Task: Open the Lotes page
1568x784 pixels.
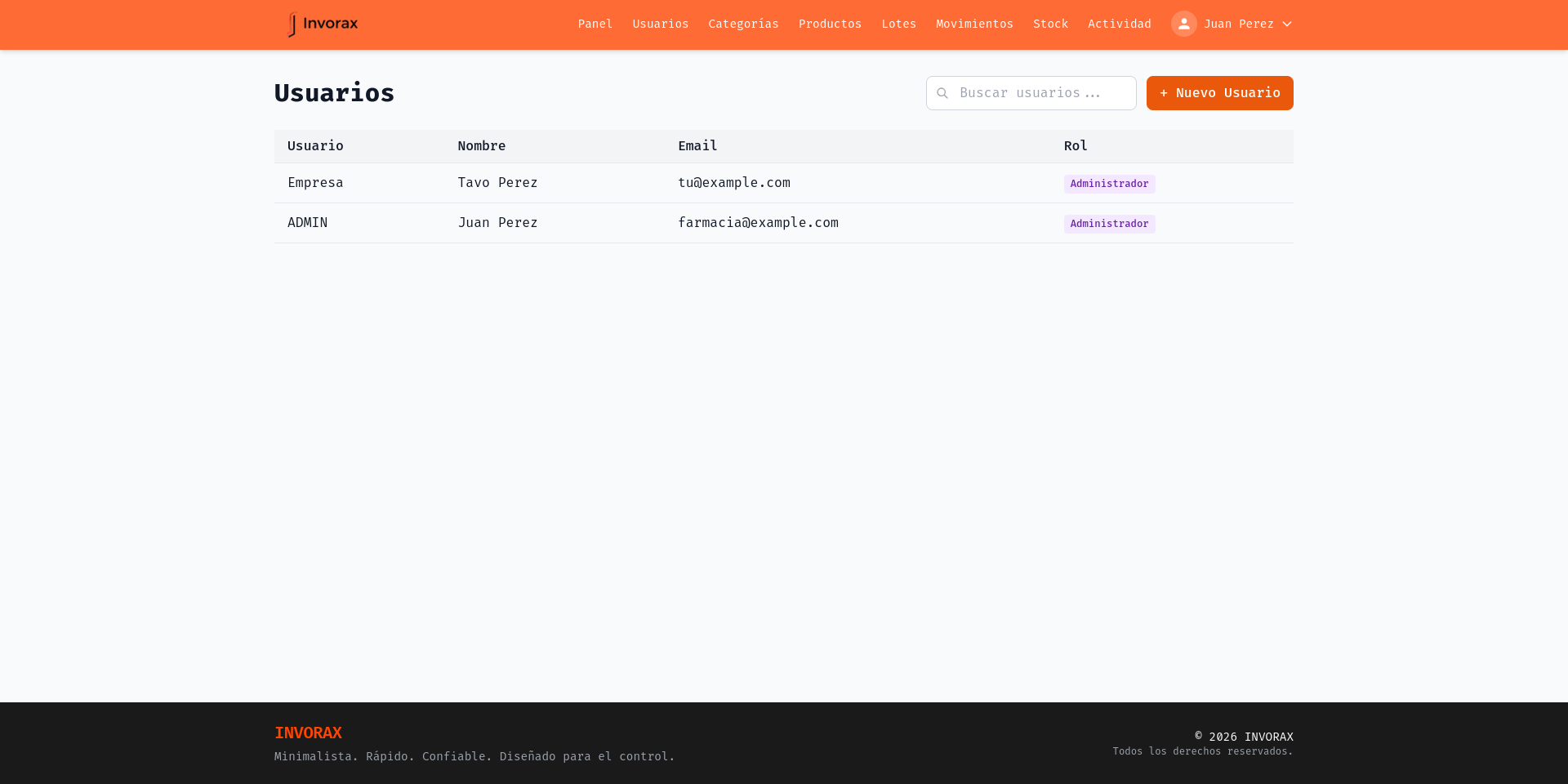Action: [898, 24]
